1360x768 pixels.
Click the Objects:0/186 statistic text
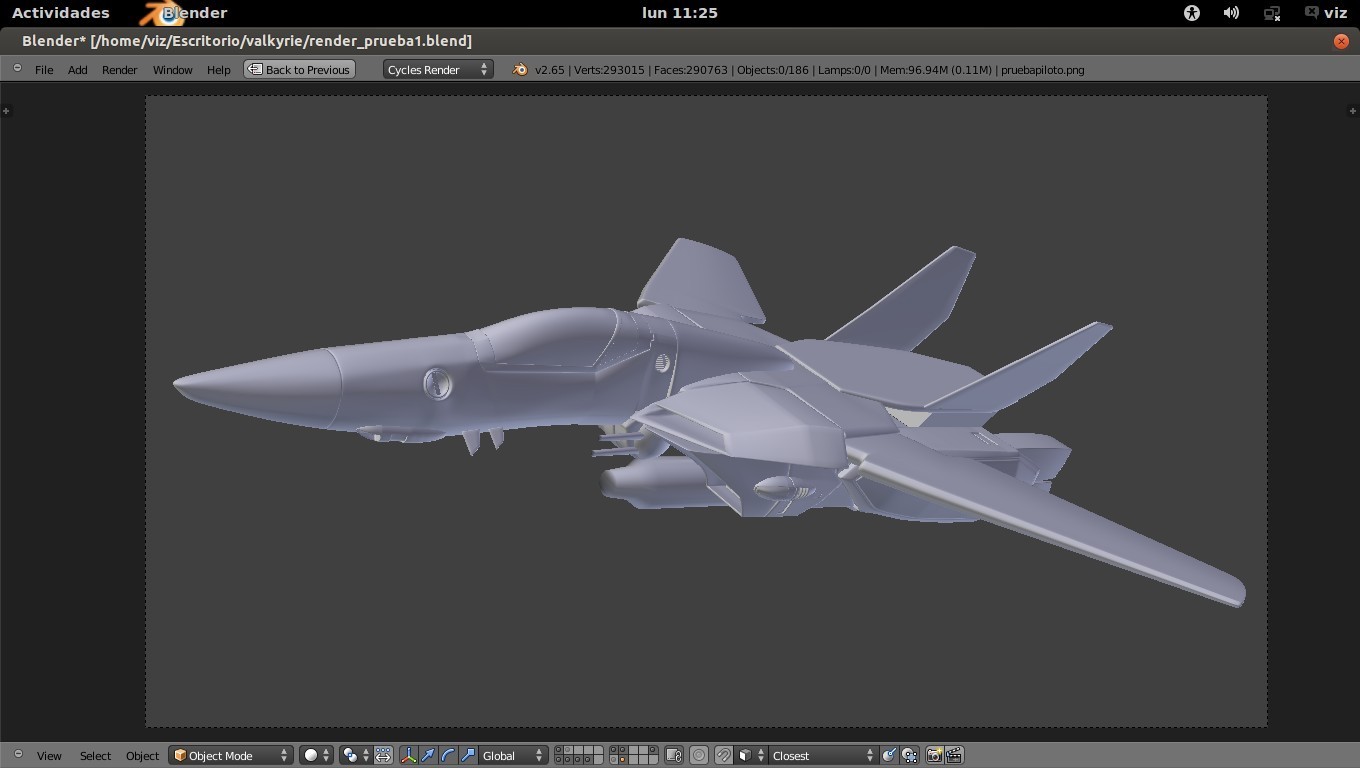(773, 70)
